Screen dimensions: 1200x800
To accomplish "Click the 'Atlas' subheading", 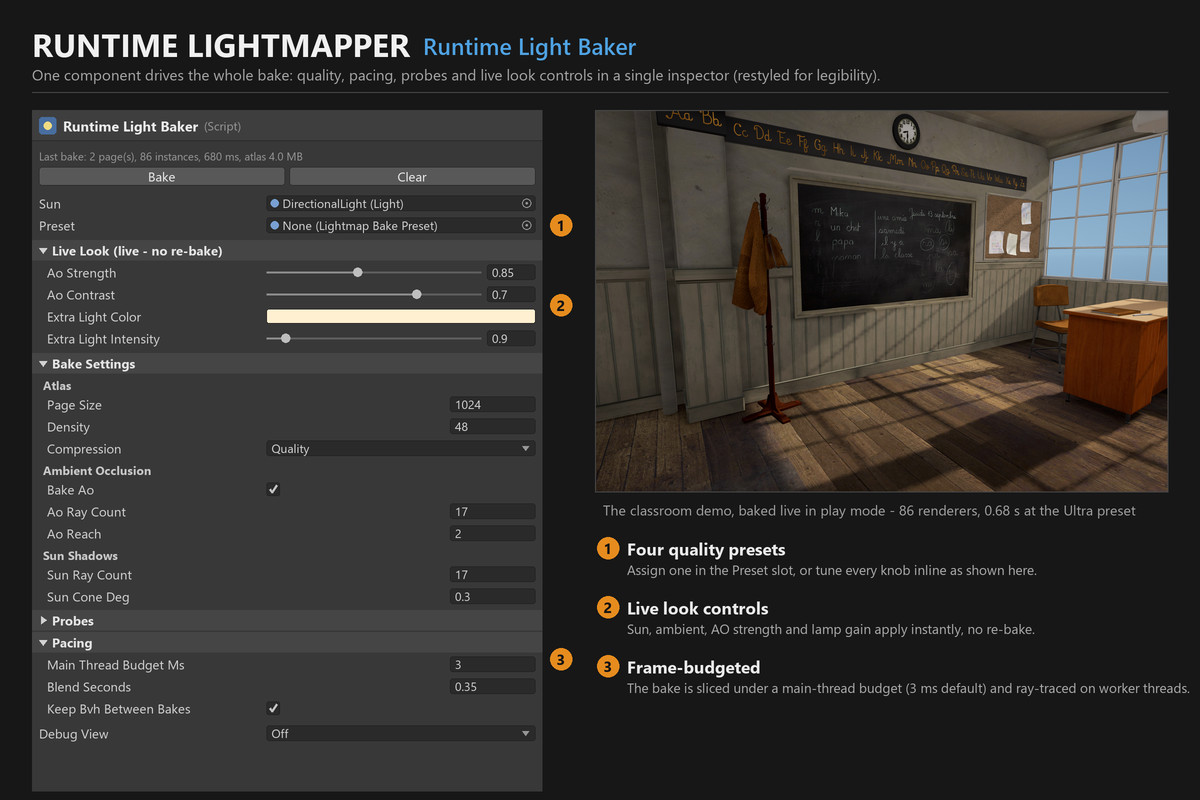I will 57,385.
